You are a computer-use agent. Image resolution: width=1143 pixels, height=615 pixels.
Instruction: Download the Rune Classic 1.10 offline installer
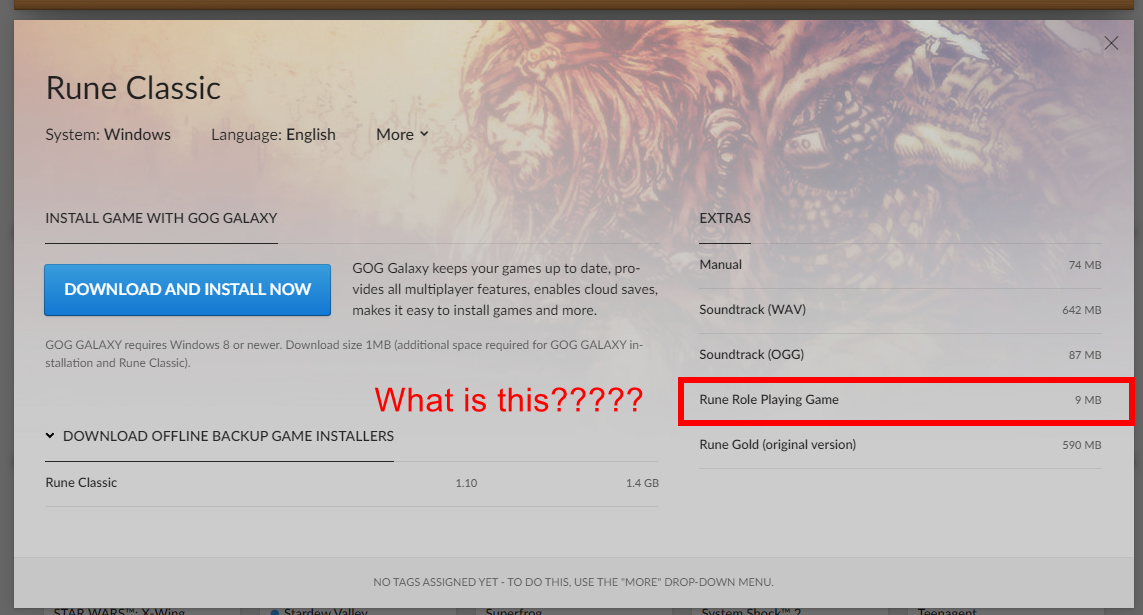point(82,483)
